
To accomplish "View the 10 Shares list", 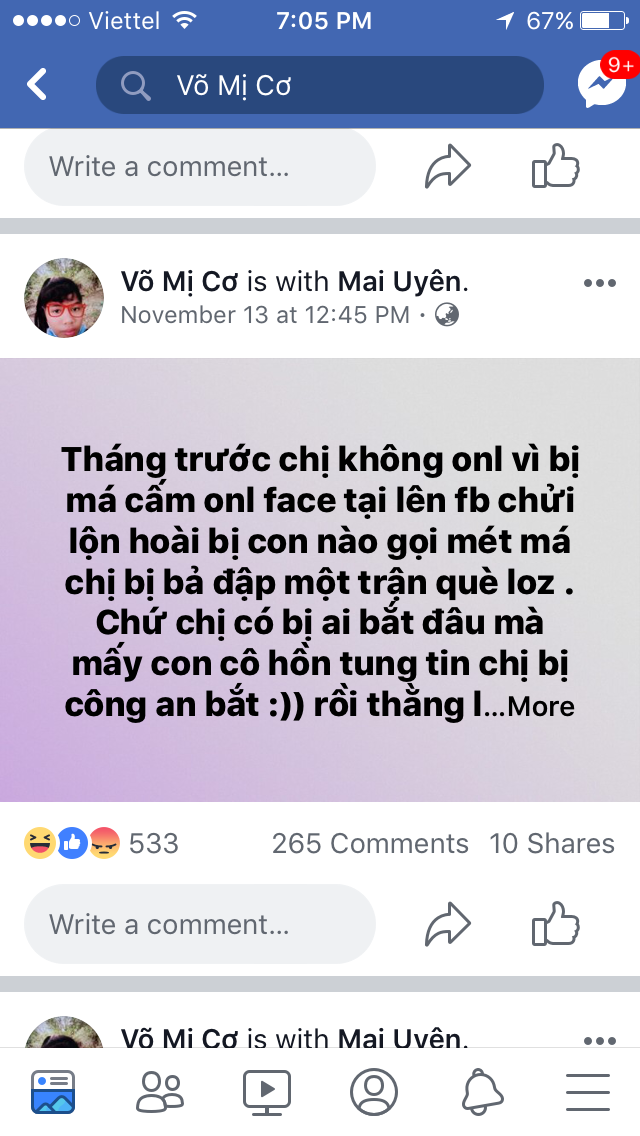I will tap(552, 843).
